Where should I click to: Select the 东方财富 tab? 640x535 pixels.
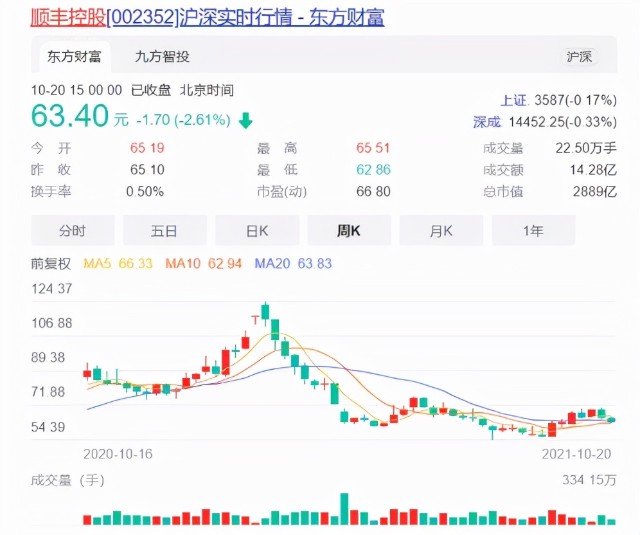click(x=74, y=56)
